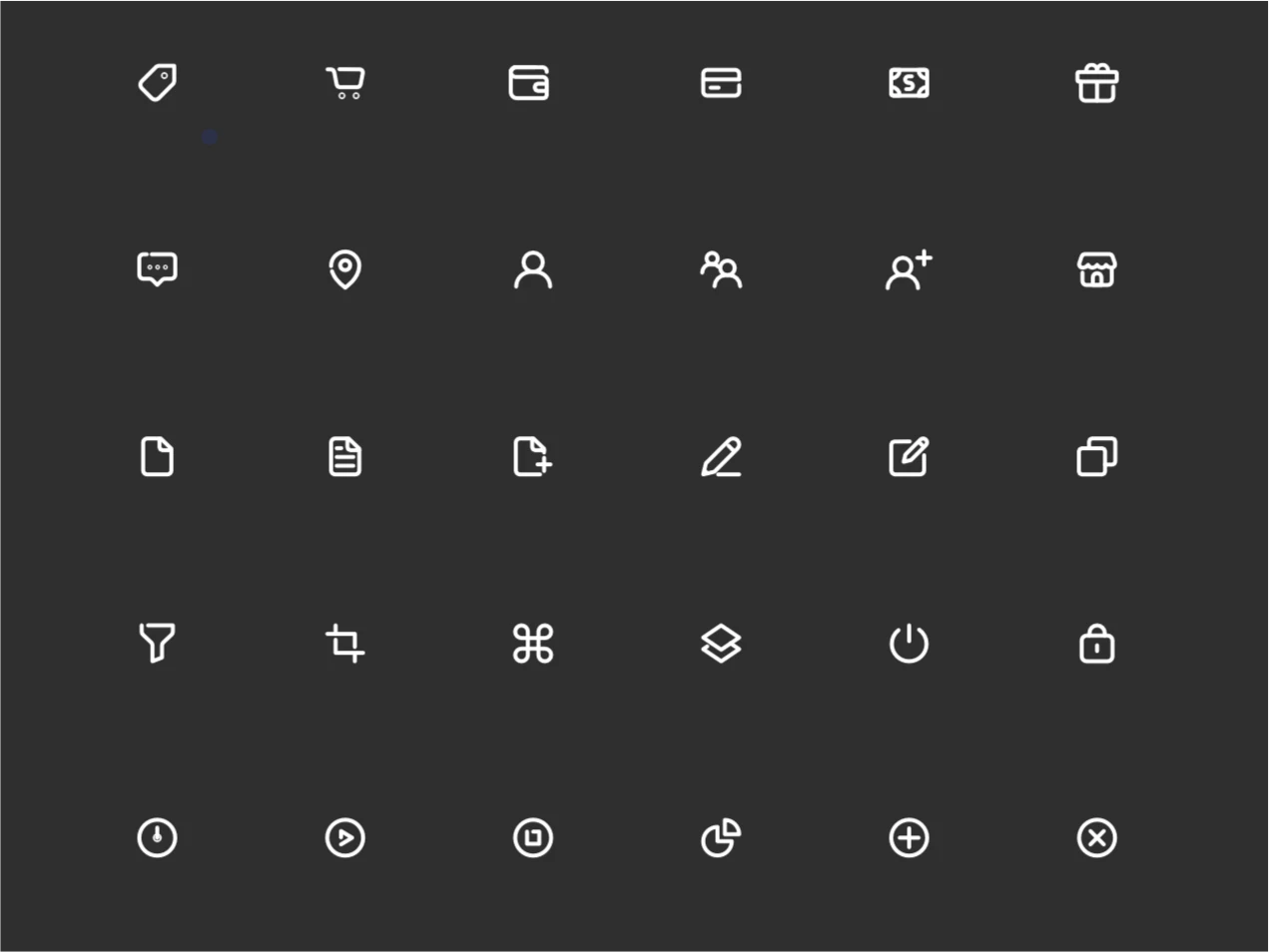Select the stacked layers icon
Image resolution: width=1269 pixels, height=952 pixels.
pos(721,644)
